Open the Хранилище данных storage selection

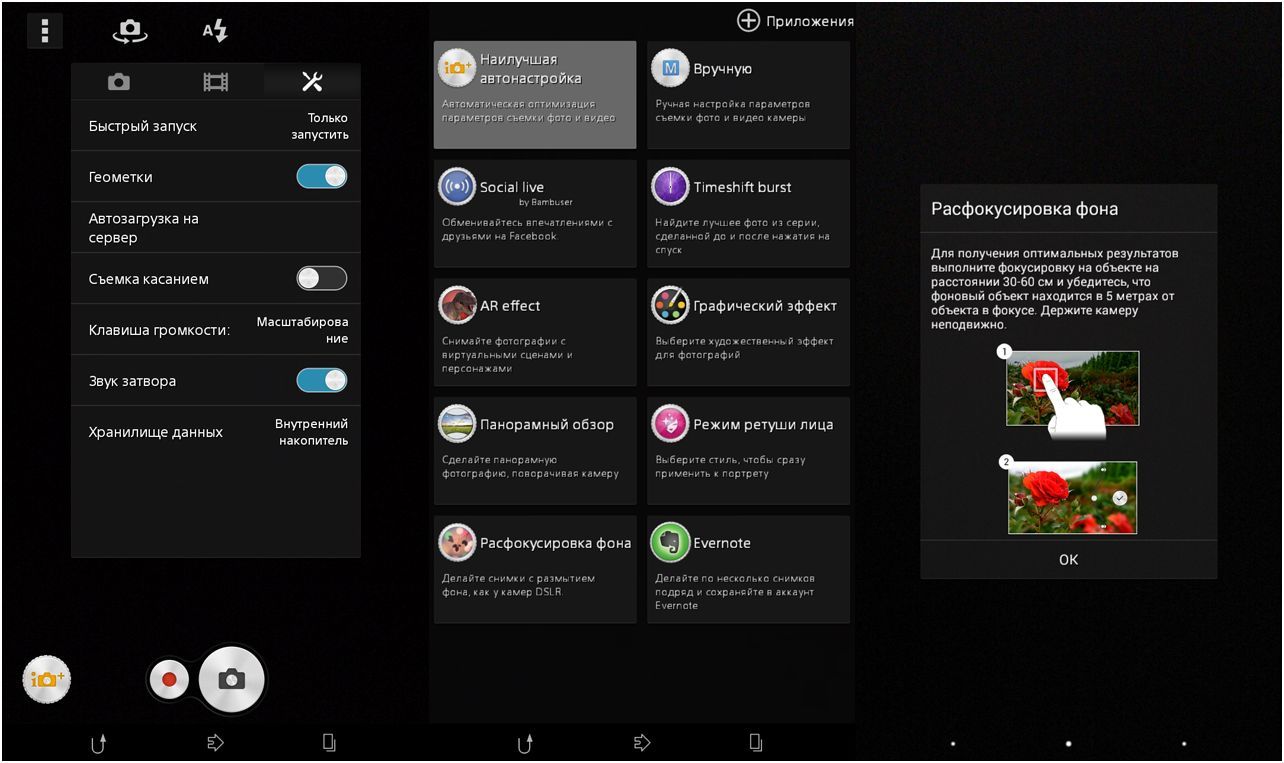216,432
